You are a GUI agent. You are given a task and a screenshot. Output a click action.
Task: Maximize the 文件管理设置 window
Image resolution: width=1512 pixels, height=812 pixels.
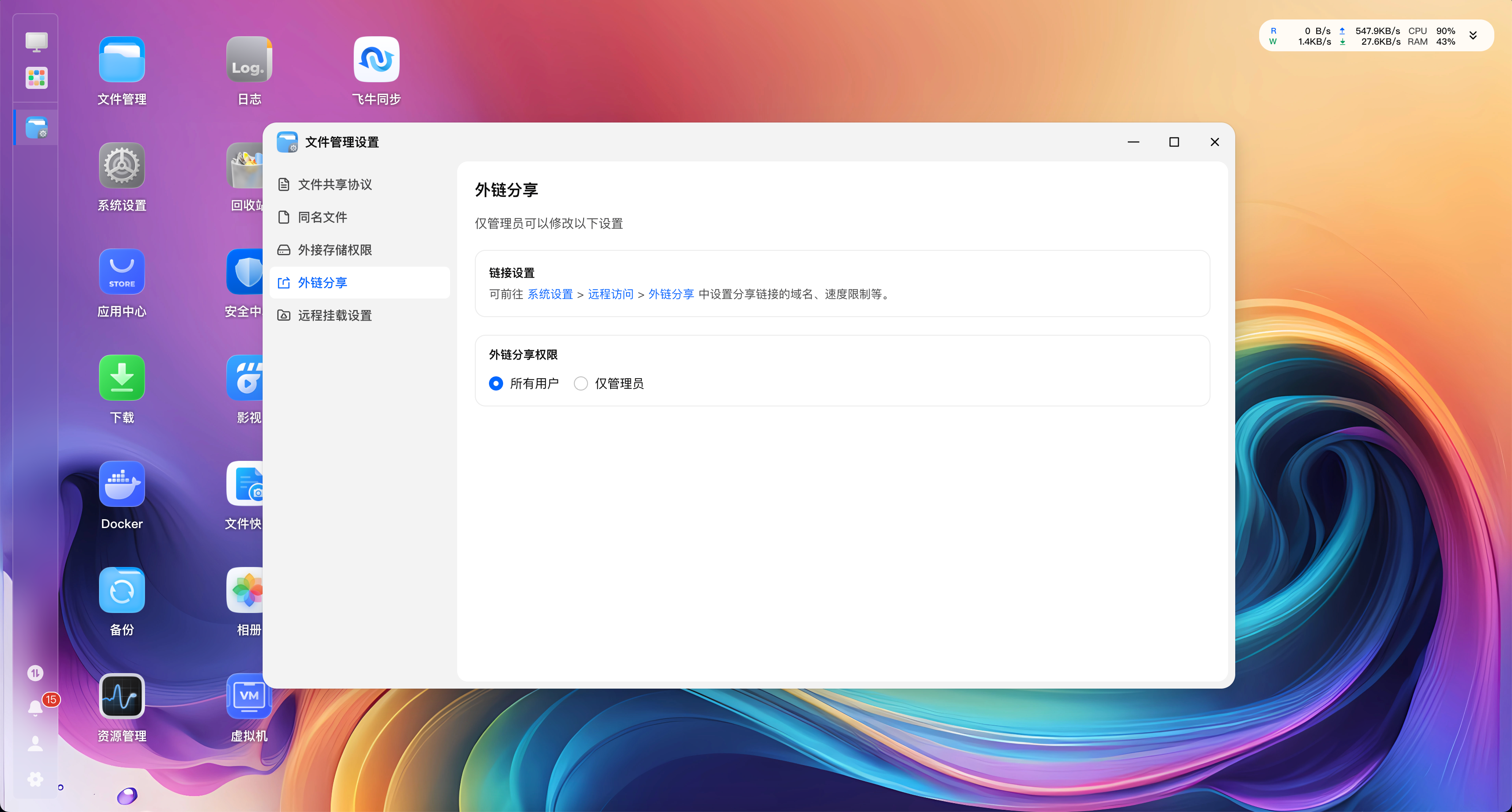click(x=1174, y=142)
